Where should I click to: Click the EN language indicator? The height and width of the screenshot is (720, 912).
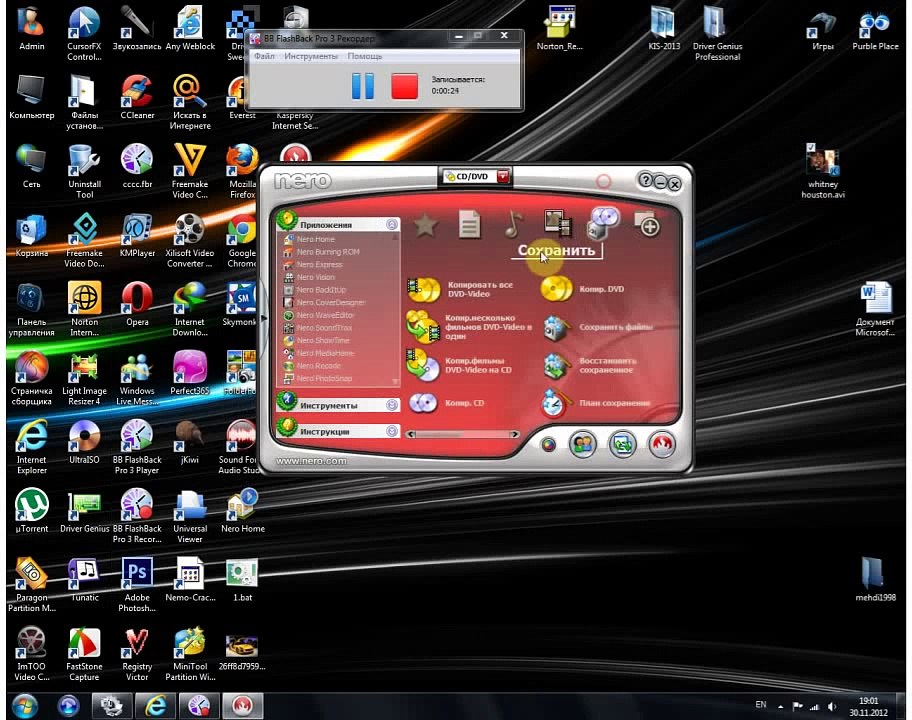[761, 705]
